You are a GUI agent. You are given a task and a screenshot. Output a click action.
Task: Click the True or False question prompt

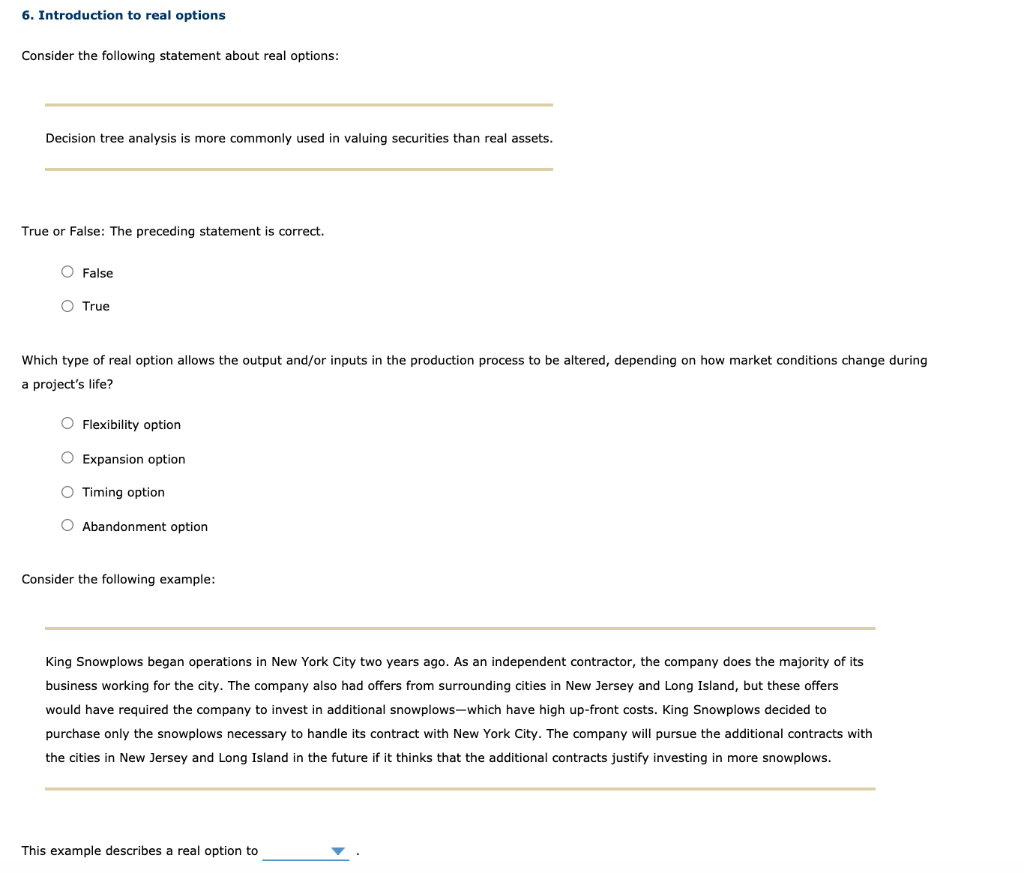[173, 231]
